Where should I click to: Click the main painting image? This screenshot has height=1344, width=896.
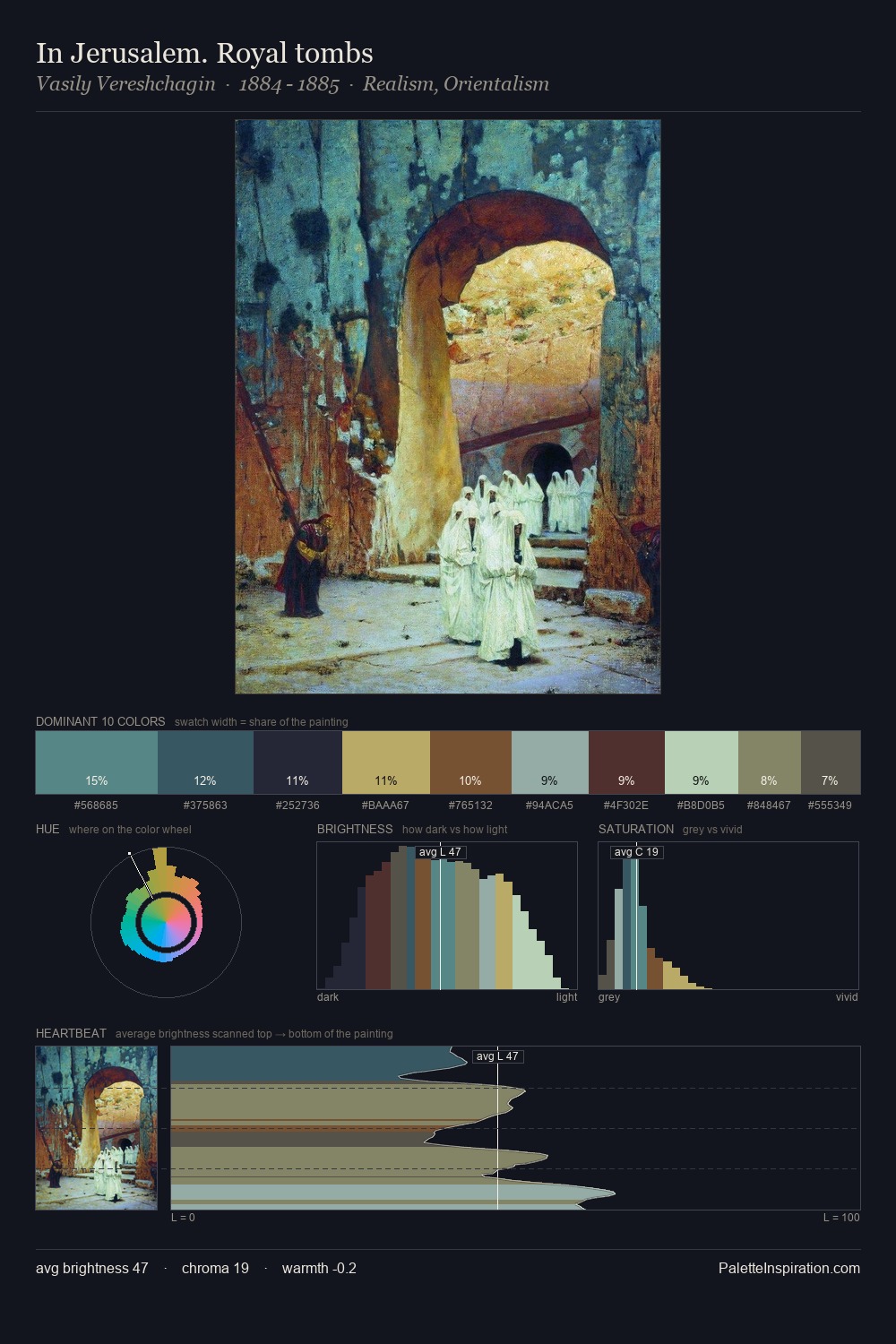448,407
